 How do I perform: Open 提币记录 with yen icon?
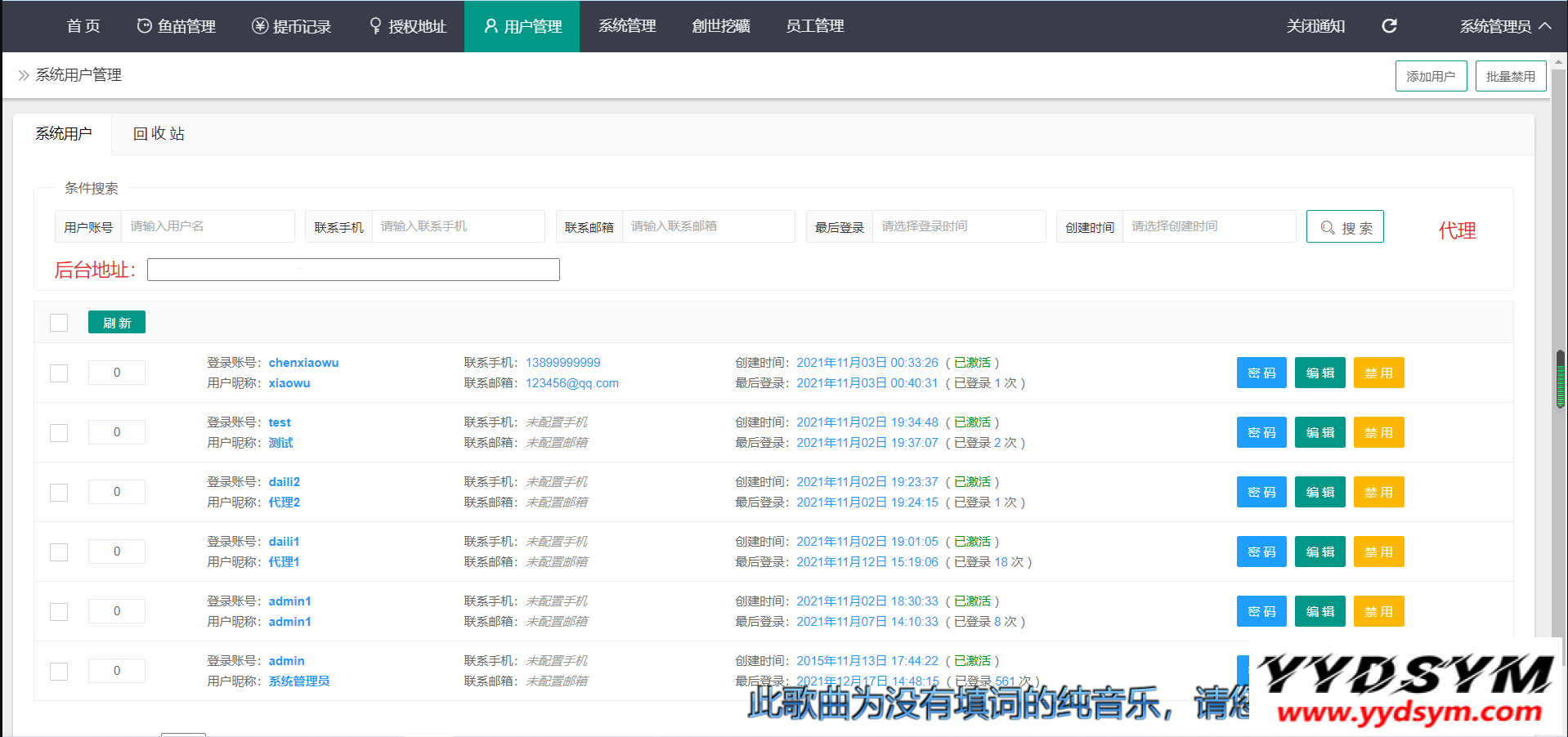point(260,26)
